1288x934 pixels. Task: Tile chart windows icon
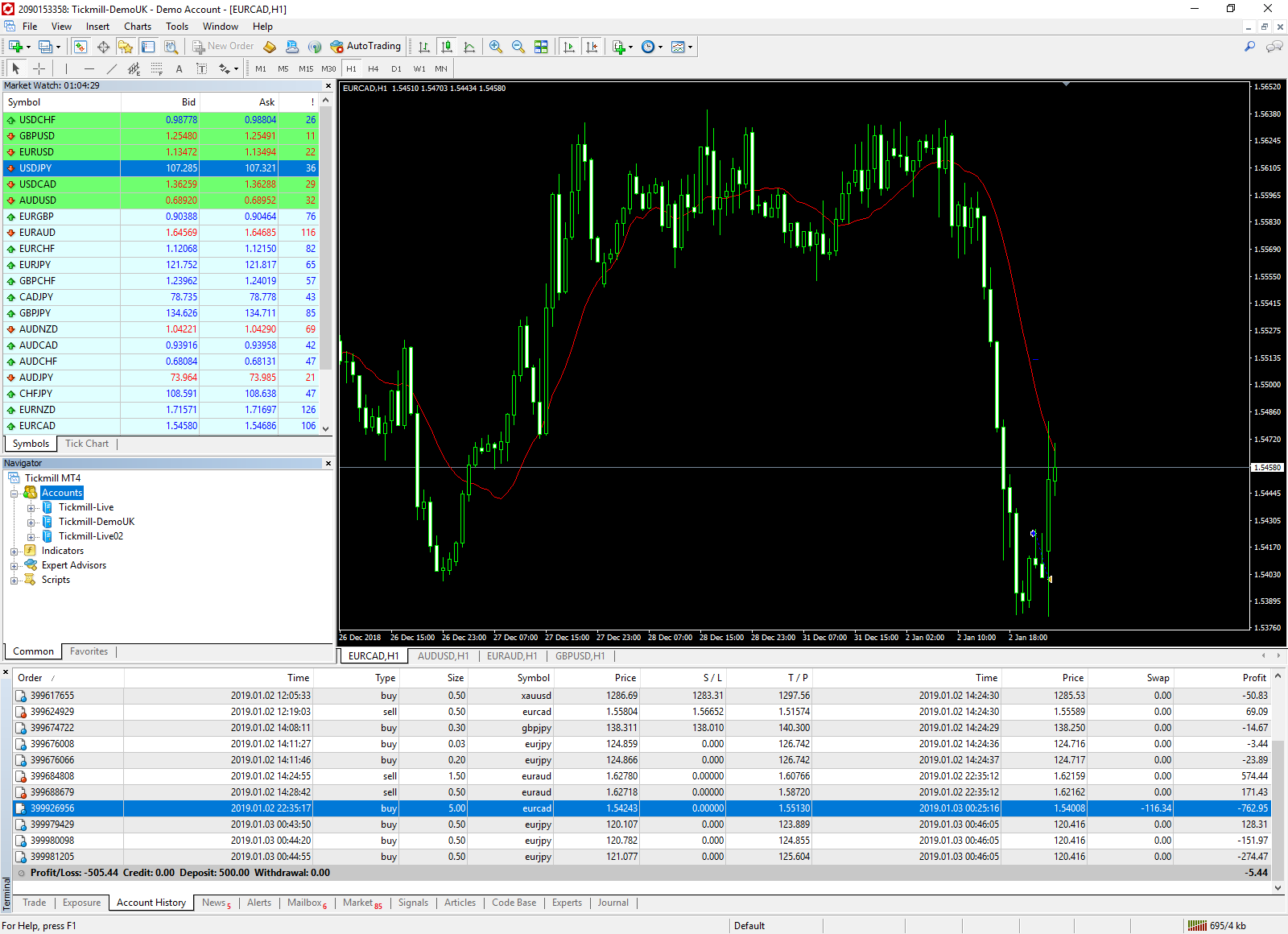tap(541, 47)
